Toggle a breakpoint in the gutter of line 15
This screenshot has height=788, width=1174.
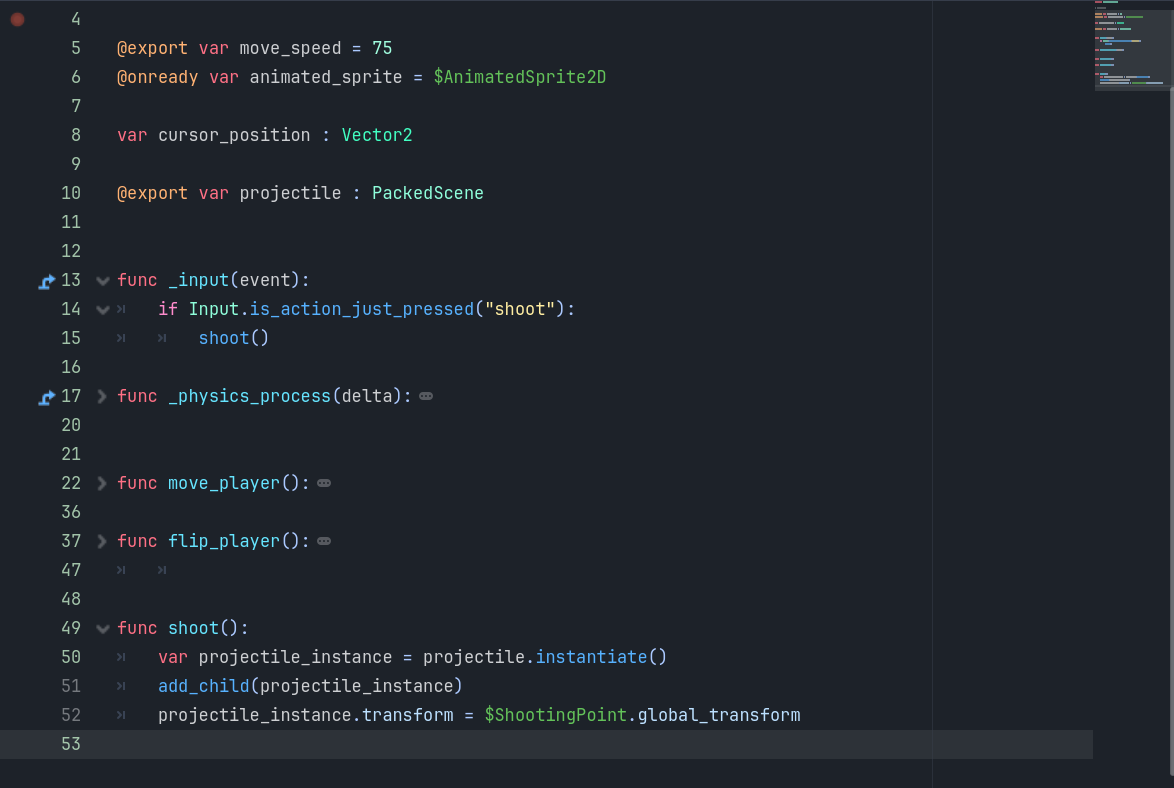point(17,338)
